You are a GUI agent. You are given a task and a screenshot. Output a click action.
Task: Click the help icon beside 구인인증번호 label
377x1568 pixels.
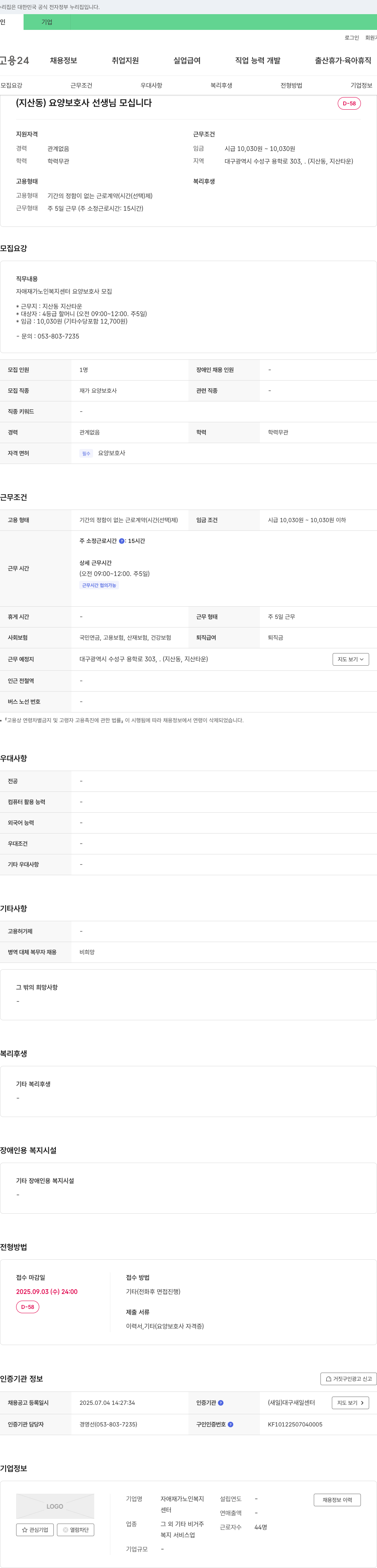(231, 1424)
